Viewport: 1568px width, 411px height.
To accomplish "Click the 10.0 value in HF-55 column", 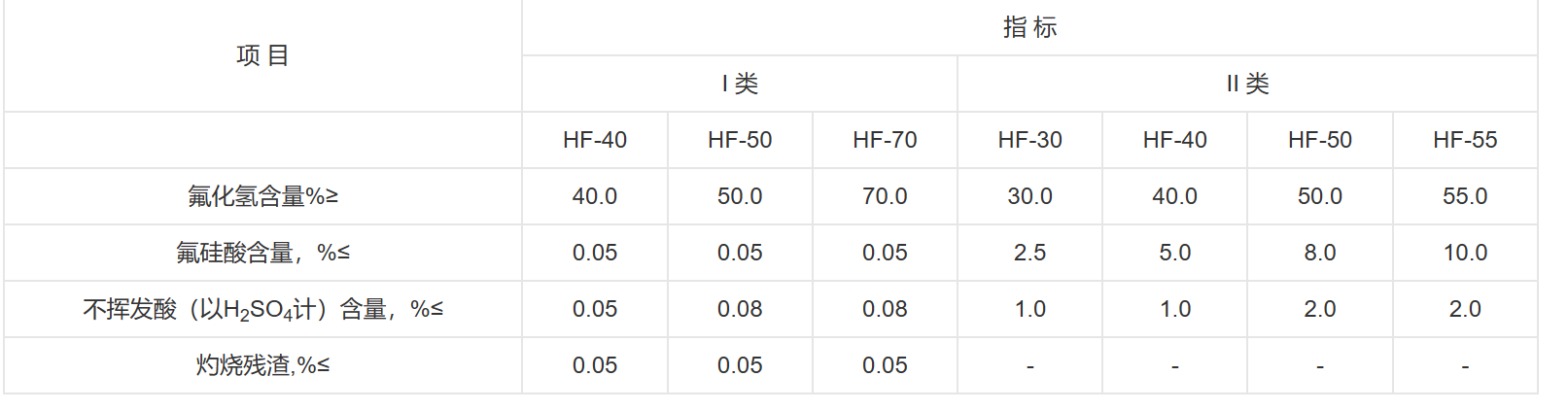I will click(x=1465, y=253).
